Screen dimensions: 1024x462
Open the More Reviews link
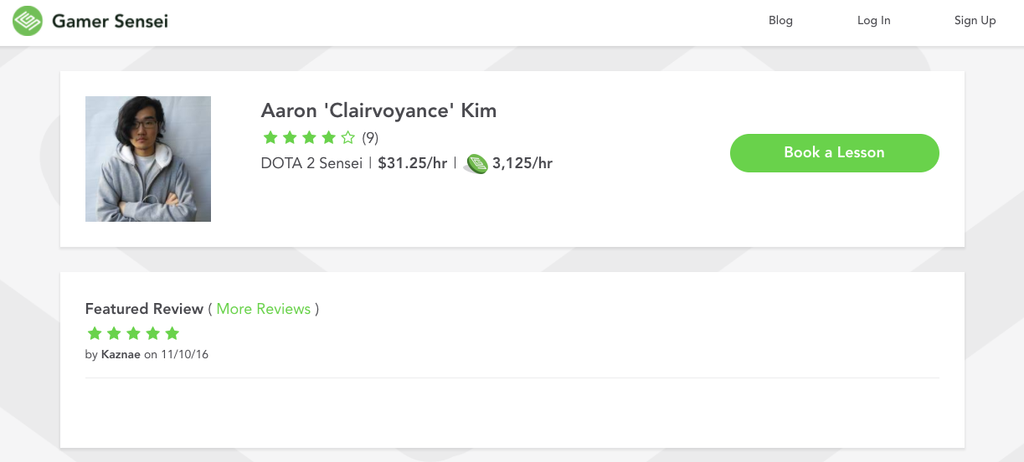point(263,309)
